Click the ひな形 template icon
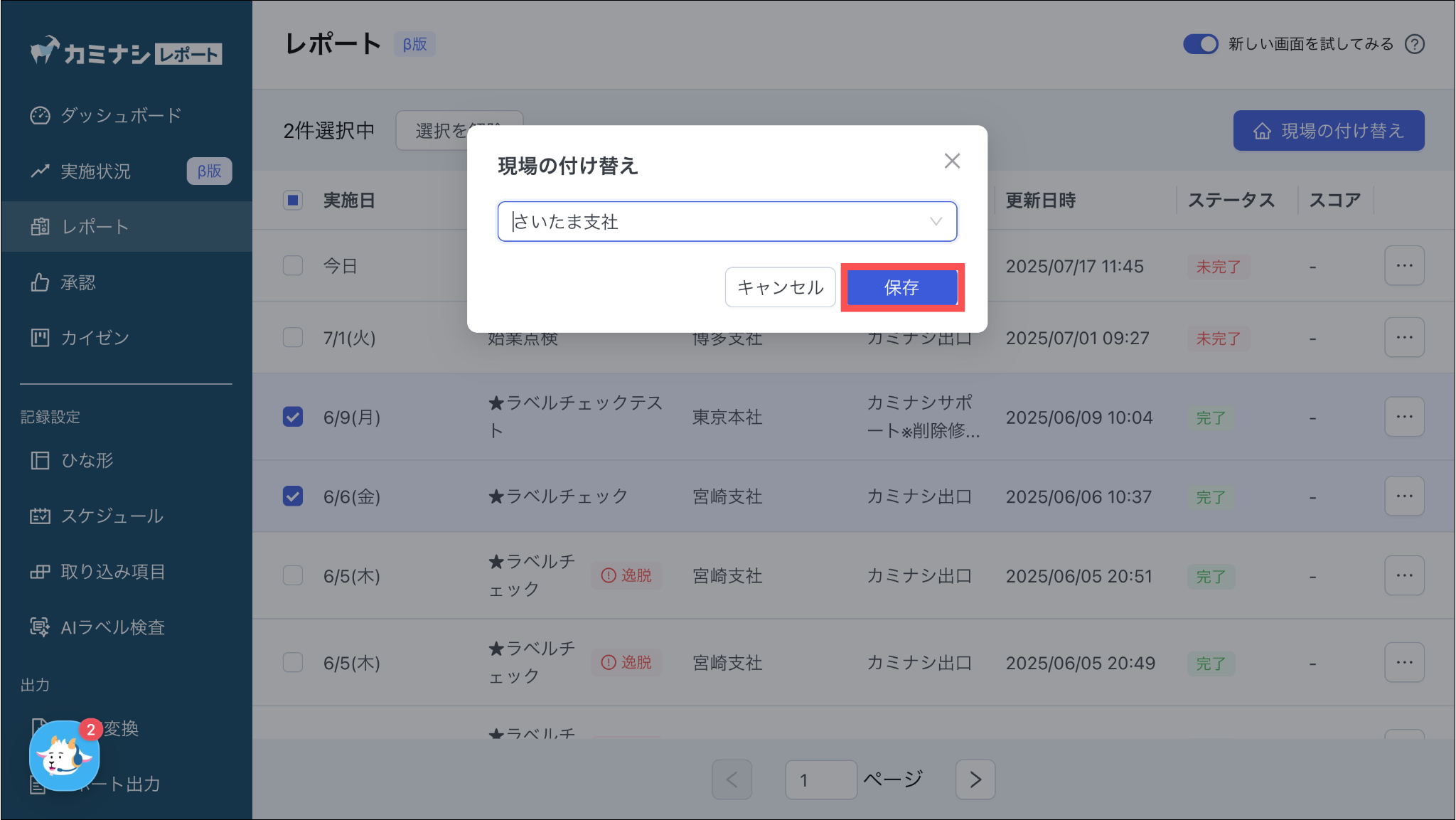The height and width of the screenshot is (820, 1456). 40,460
